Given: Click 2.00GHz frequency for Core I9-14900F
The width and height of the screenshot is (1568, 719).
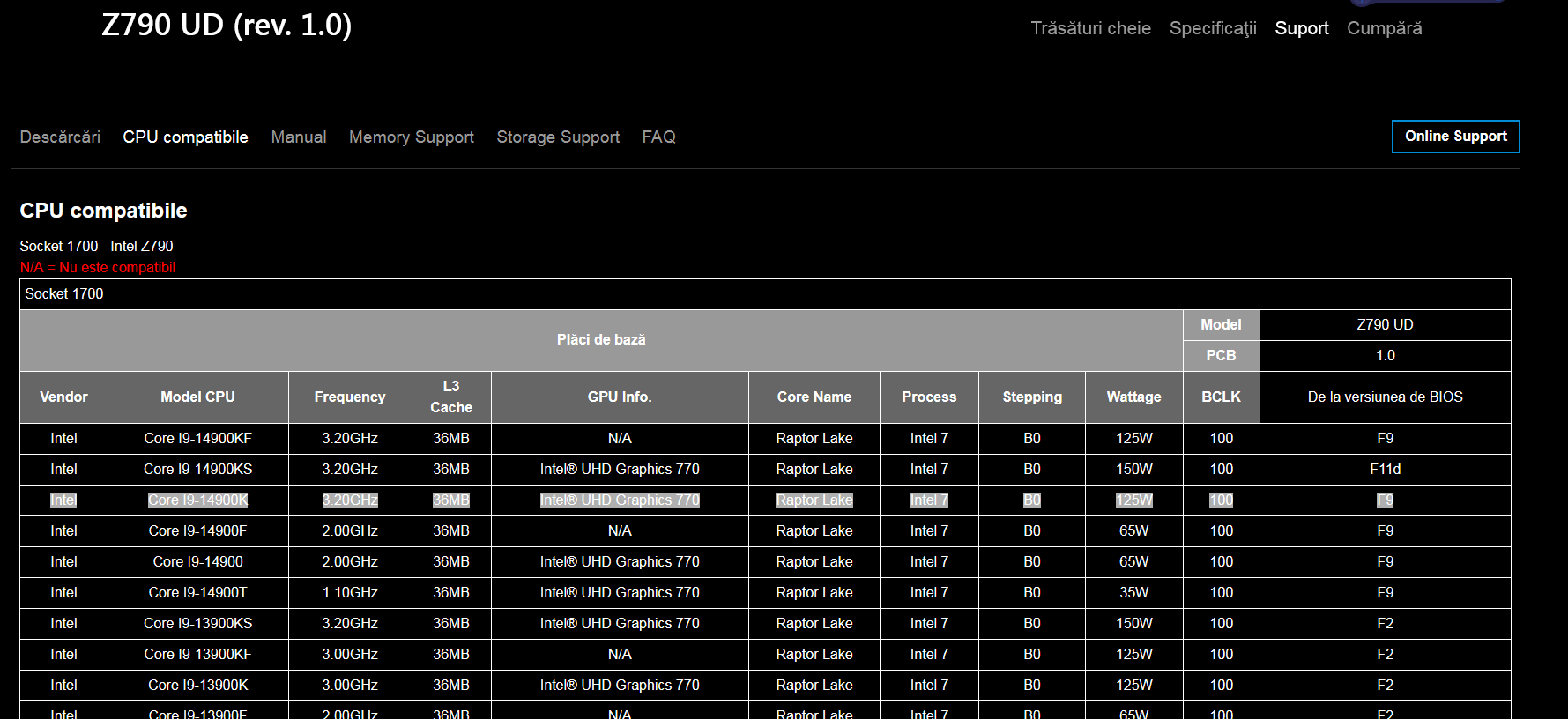Looking at the screenshot, I should [350, 531].
